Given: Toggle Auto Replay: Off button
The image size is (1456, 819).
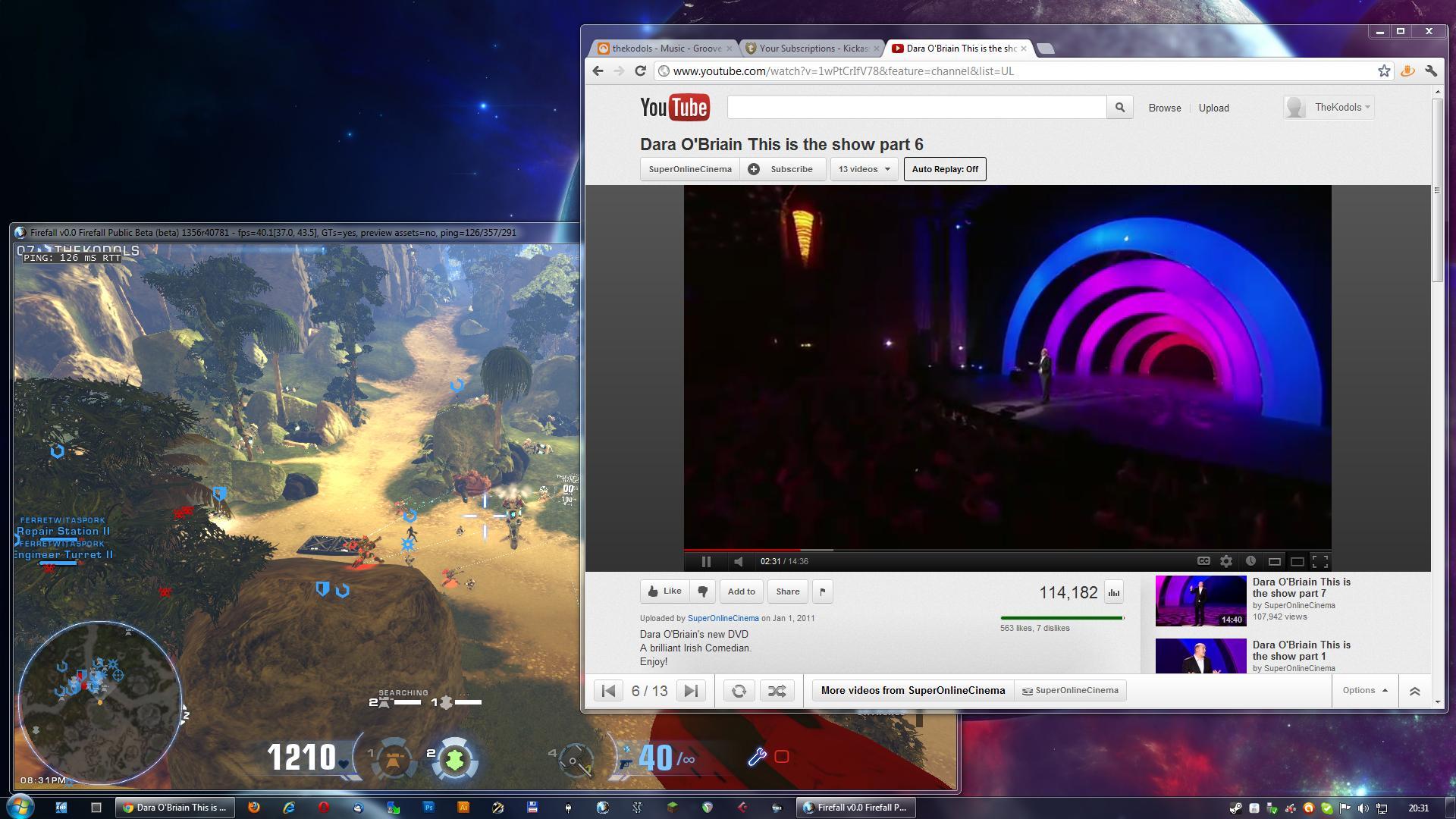Looking at the screenshot, I should coord(945,169).
